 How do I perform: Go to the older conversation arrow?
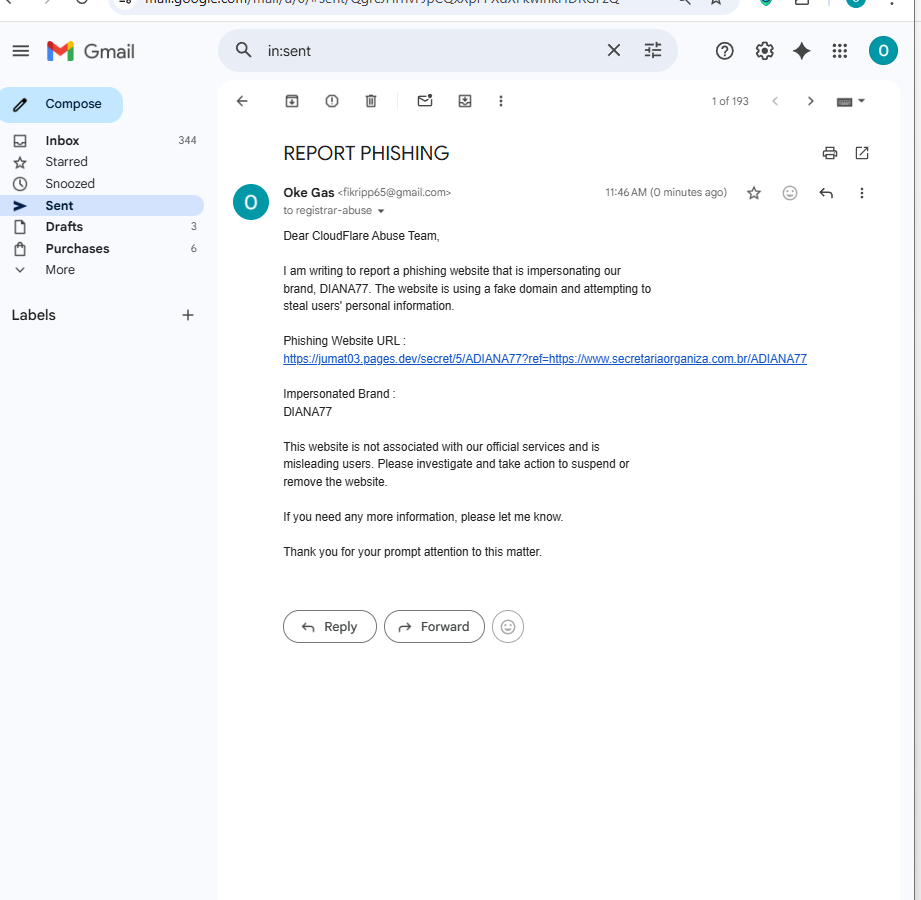point(811,101)
